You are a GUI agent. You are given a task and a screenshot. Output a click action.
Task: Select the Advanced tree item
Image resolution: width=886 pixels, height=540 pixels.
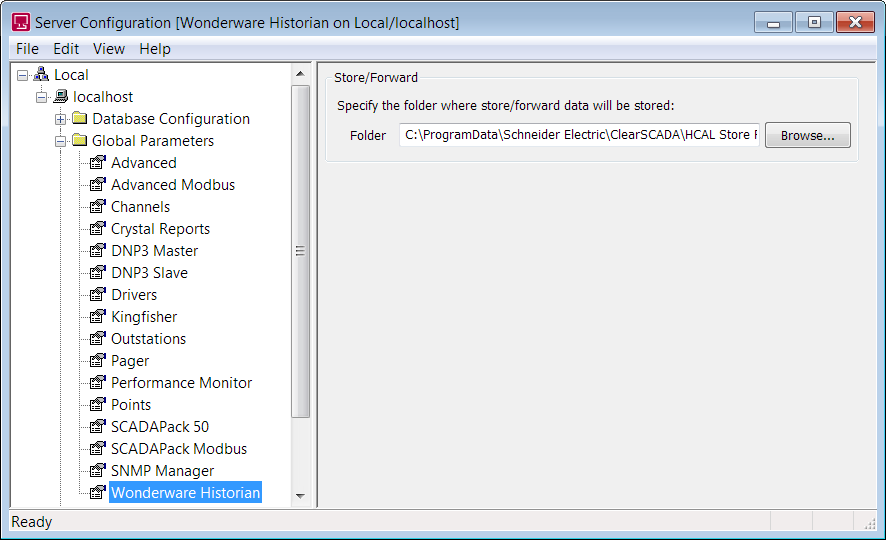pyautogui.click(x=144, y=163)
